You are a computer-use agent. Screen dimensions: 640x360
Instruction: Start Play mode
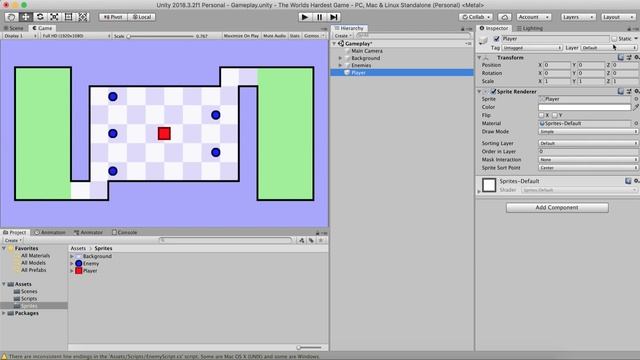[304, 17]
